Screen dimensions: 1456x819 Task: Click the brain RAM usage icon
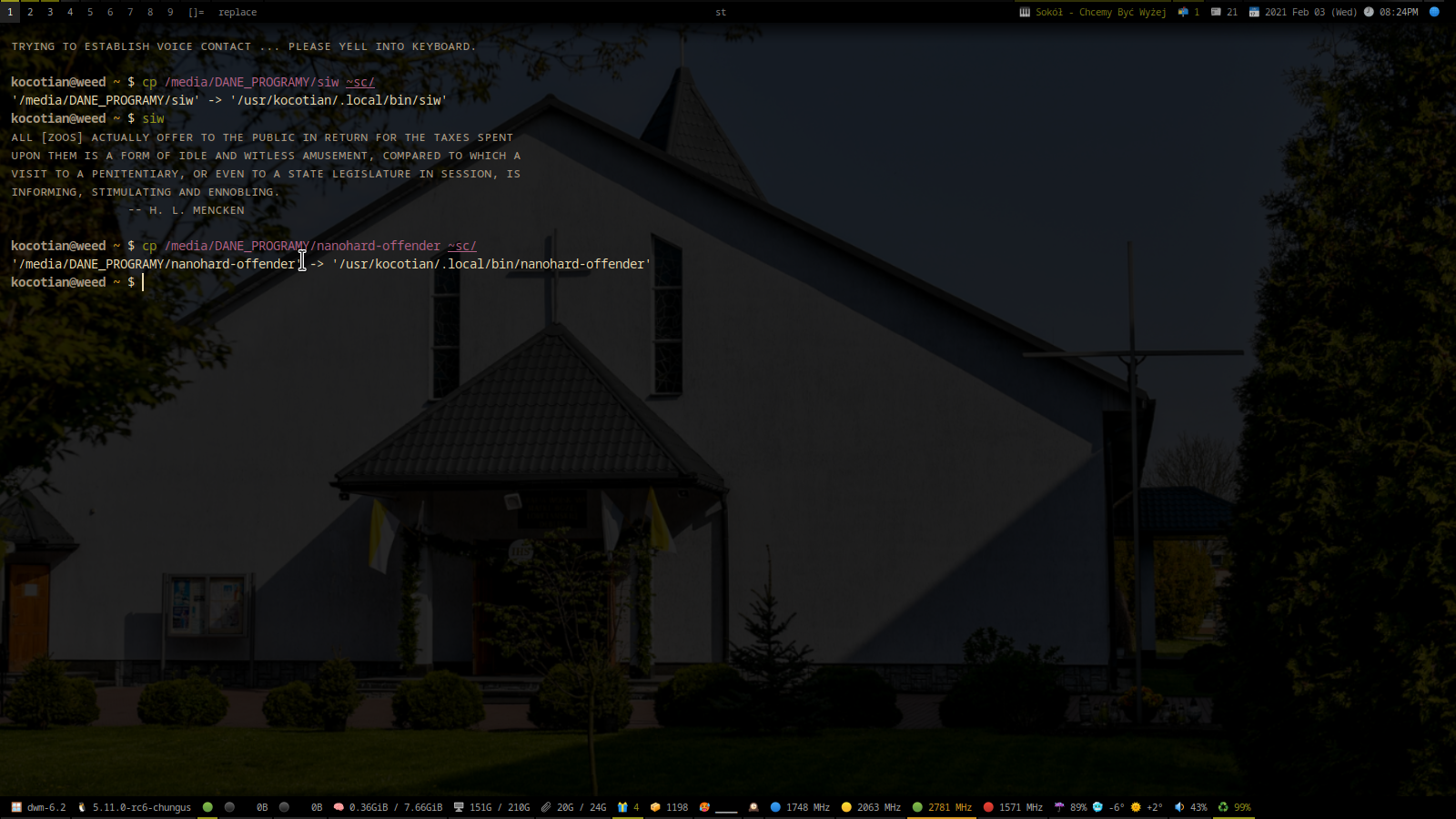(339, 807)
